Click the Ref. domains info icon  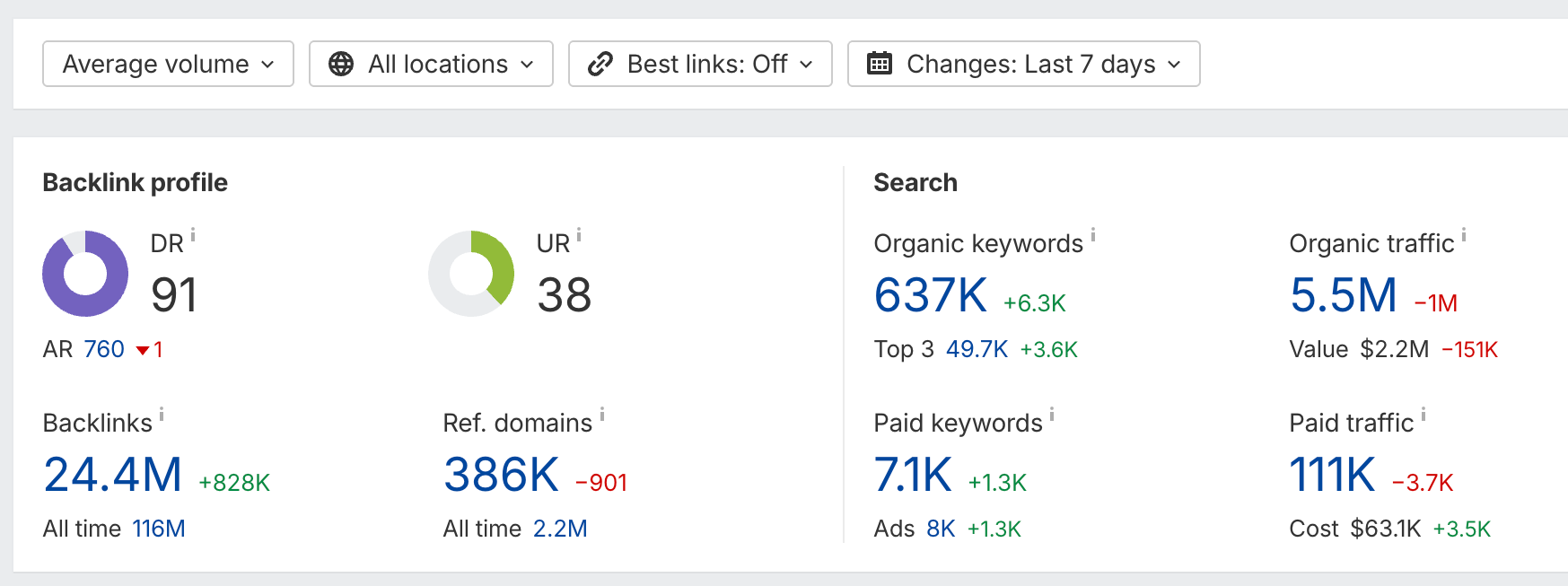point(601,413)
